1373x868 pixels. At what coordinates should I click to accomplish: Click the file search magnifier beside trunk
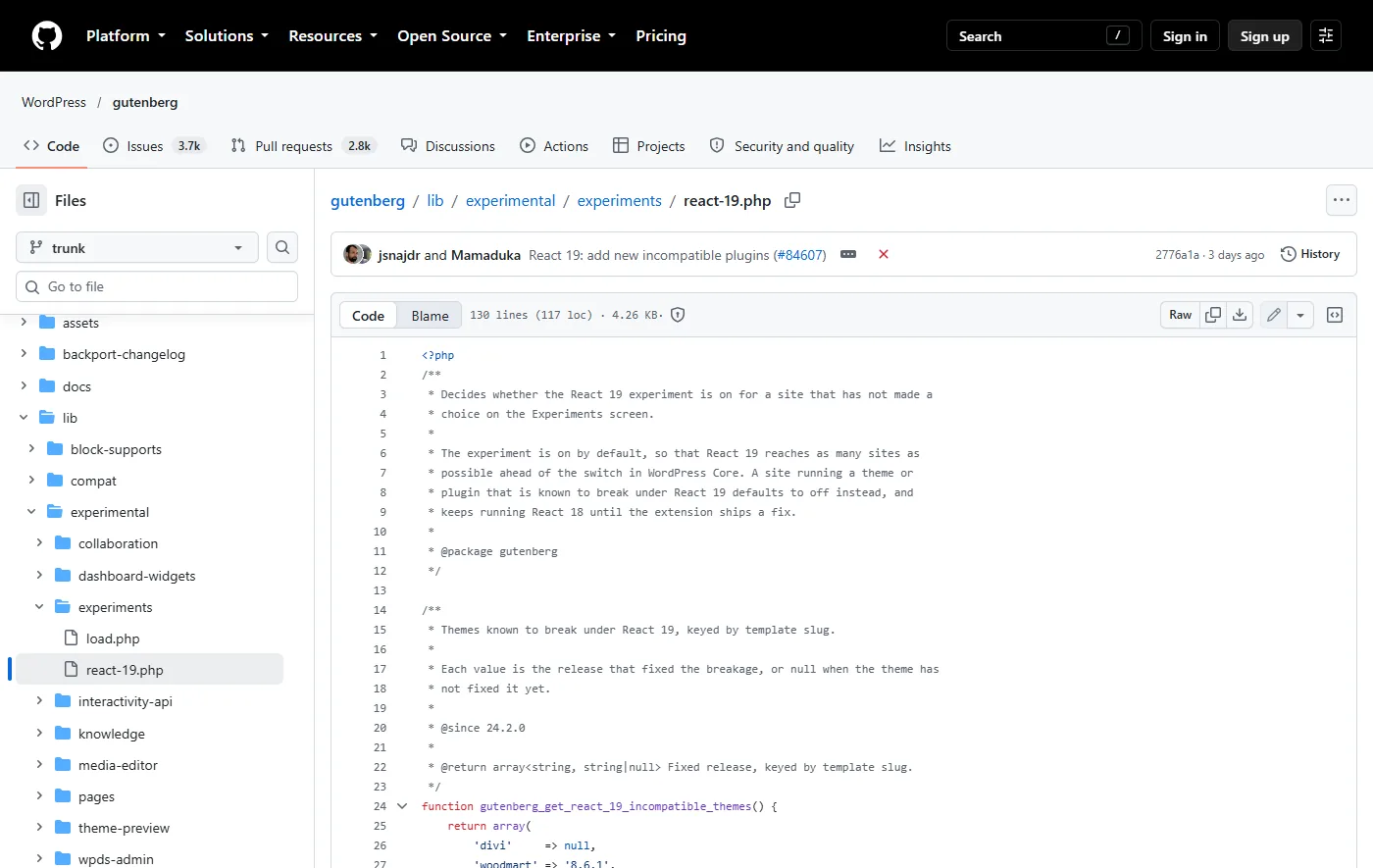coord(282,247)
